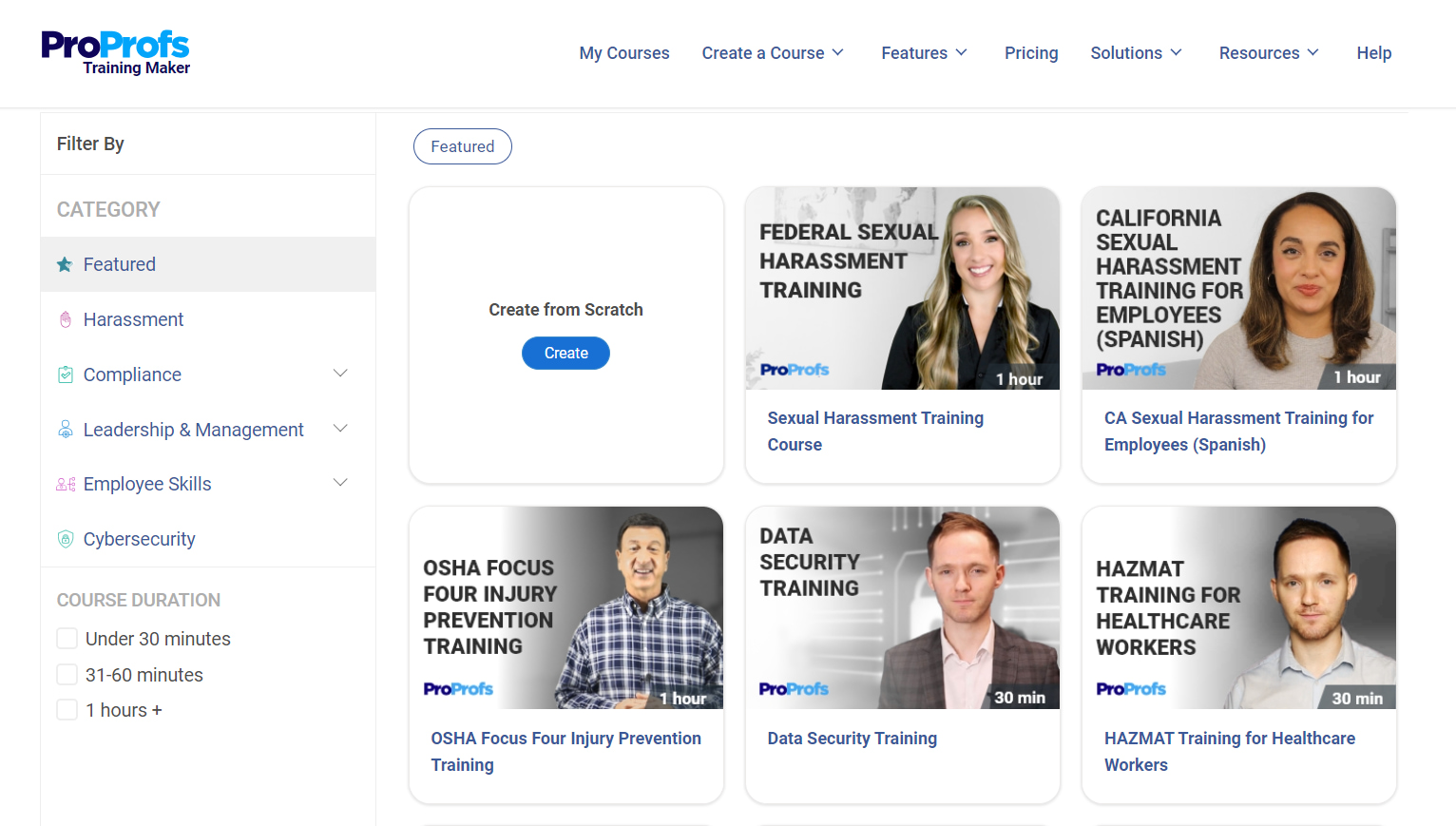Click the Cybersecurity shield icon
The width and height of the screenshot is (1456, 826).
(x=66, y=539)
